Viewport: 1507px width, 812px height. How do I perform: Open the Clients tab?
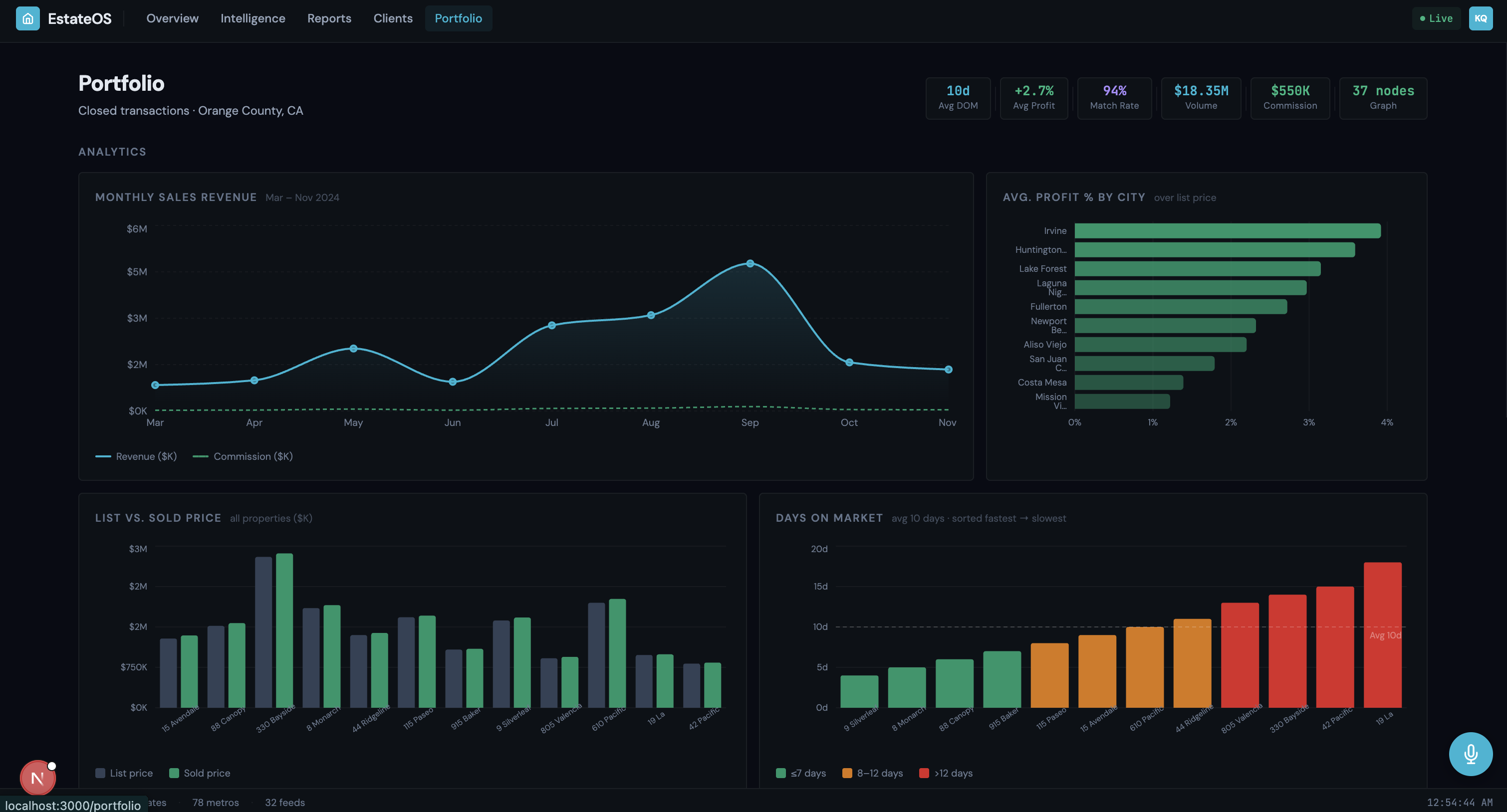pos(393,19)
